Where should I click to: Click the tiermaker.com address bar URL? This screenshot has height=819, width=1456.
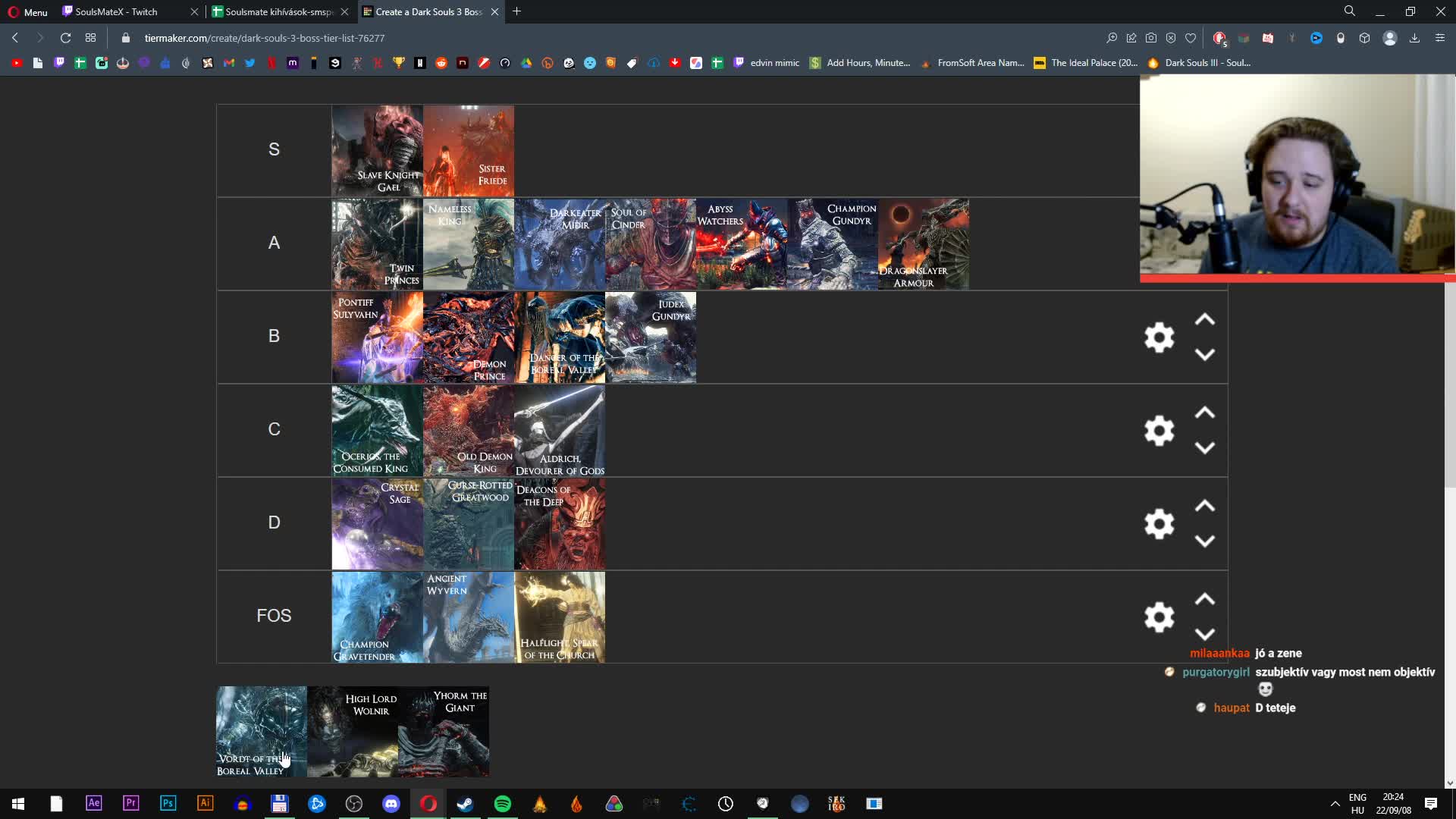(x=265, y=38)
